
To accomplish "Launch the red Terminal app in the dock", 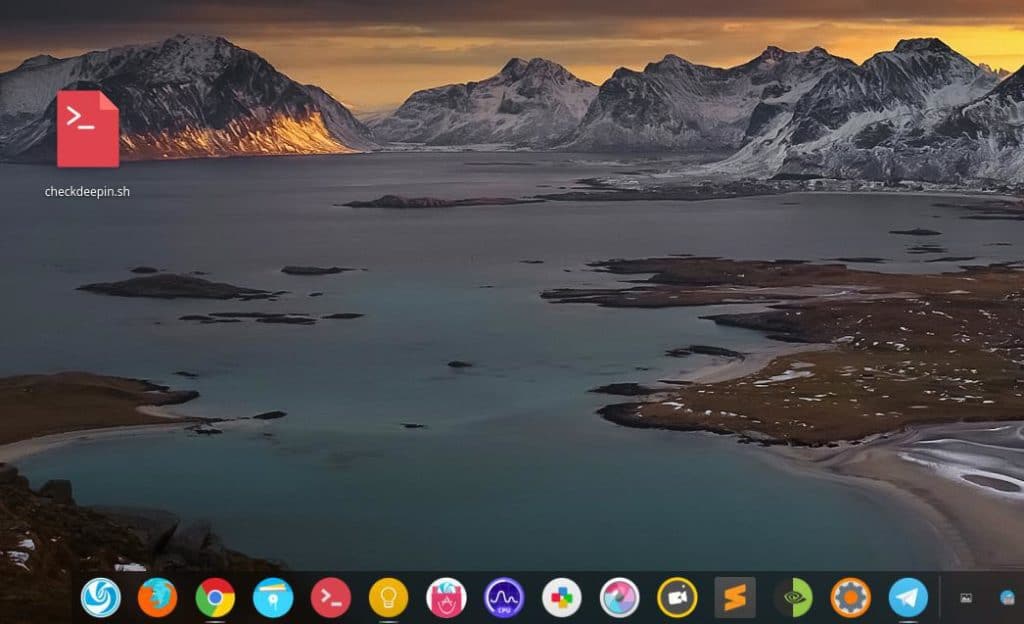I will point(330,597).
